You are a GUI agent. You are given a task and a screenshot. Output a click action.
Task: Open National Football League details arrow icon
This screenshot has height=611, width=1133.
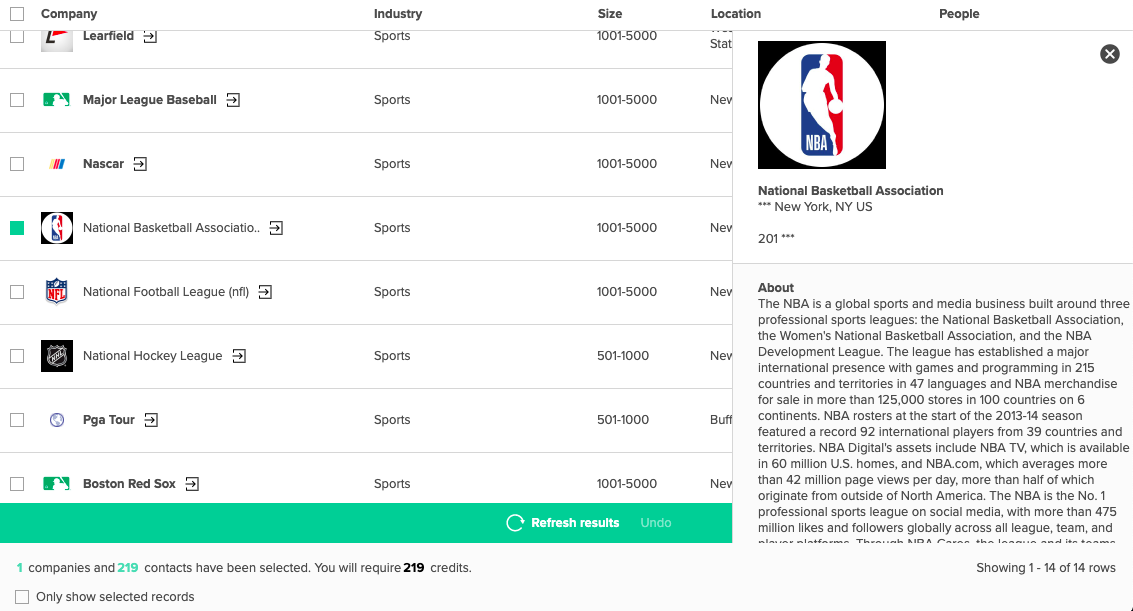point(265,292)
